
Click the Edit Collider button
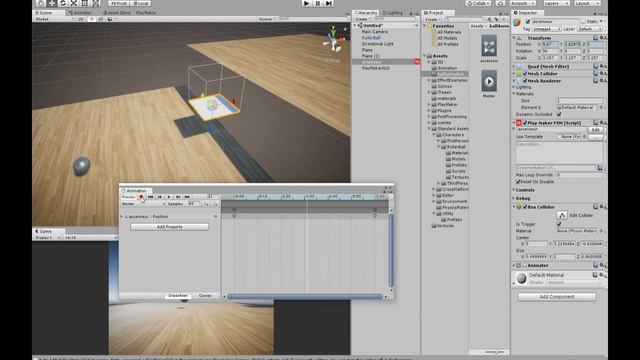click(x=562, y=215)
